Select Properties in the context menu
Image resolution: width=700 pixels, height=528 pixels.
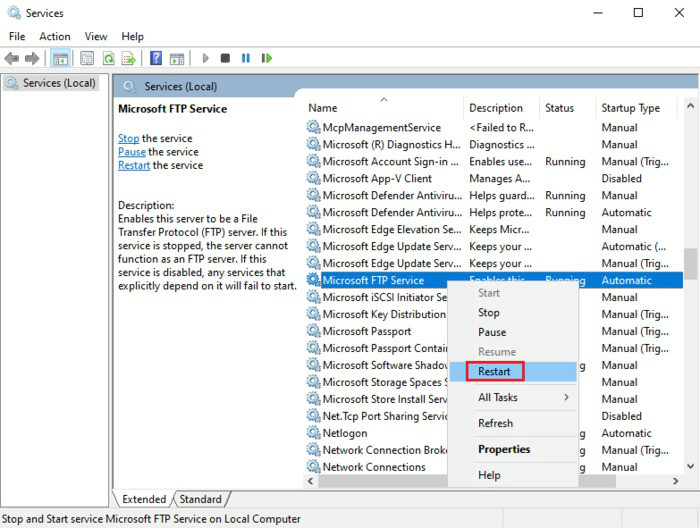[x=504, y=449]
